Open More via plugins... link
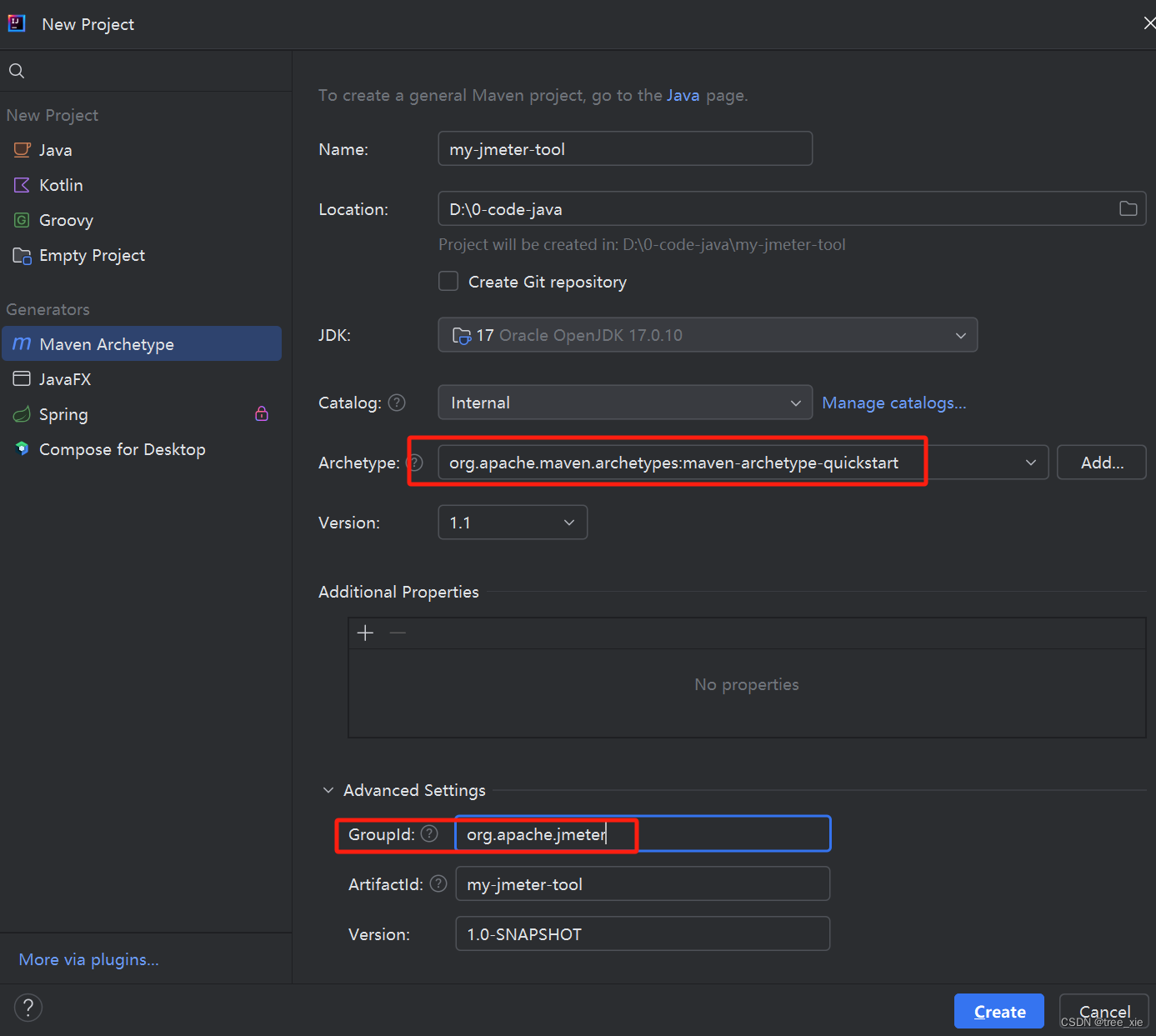The width and height of the screenshot is (1156, 1036). pyautogui.click(x=88, y=959)
